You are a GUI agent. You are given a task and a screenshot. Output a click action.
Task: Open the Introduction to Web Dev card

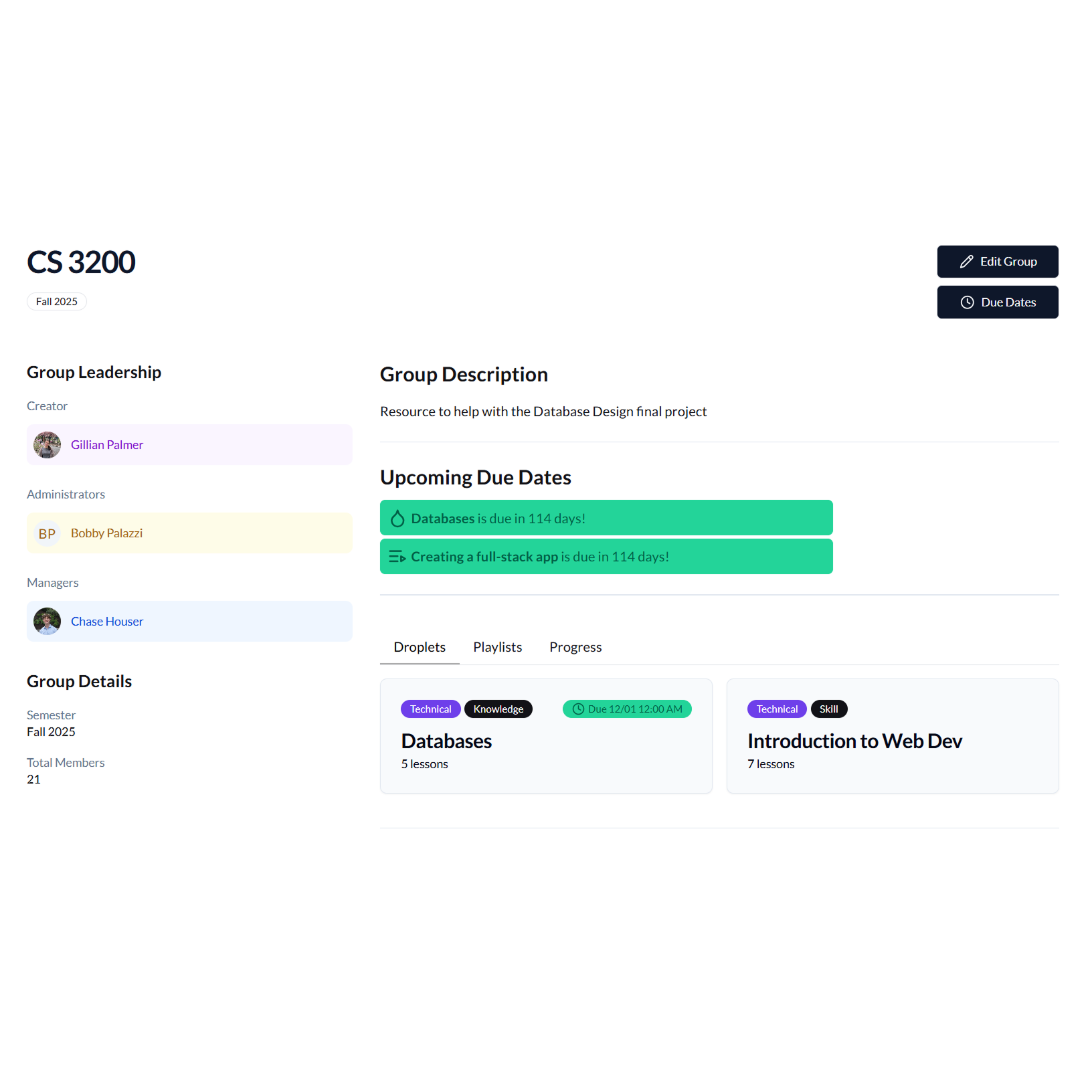click(x=854, y=741)
